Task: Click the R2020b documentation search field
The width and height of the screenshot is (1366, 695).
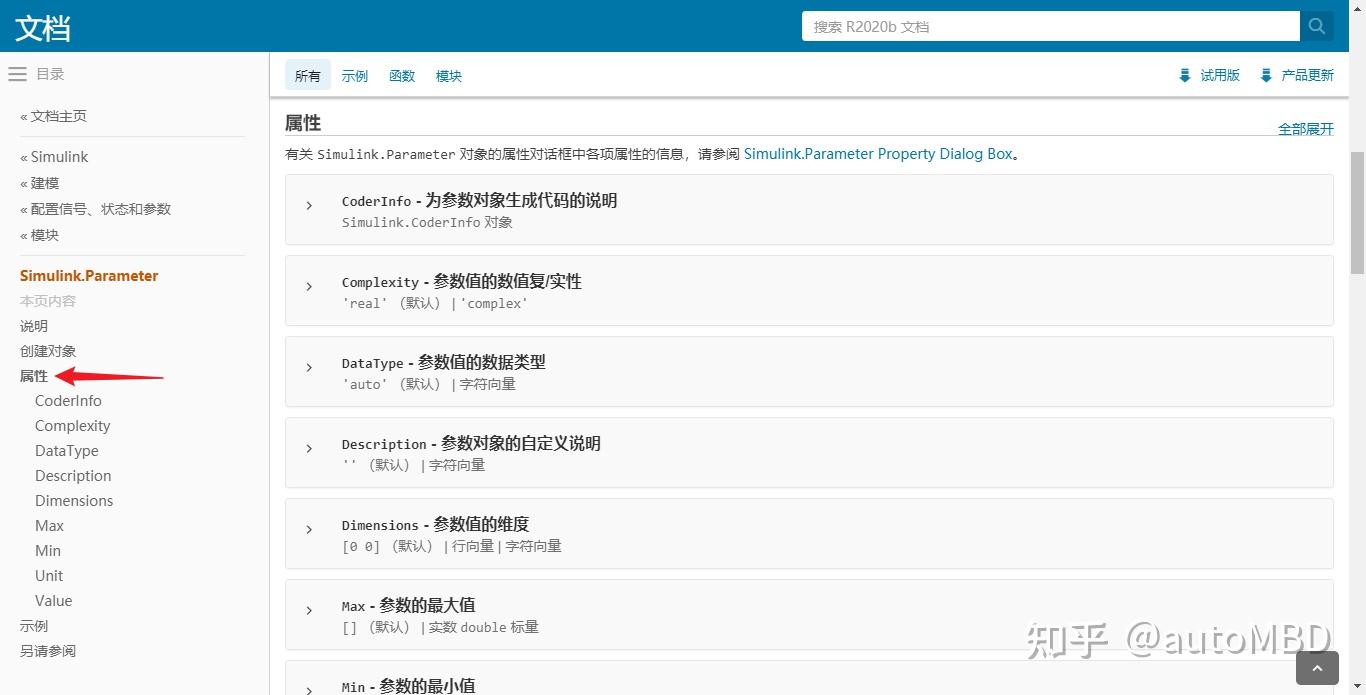Action: click(x=1051, y=26)
